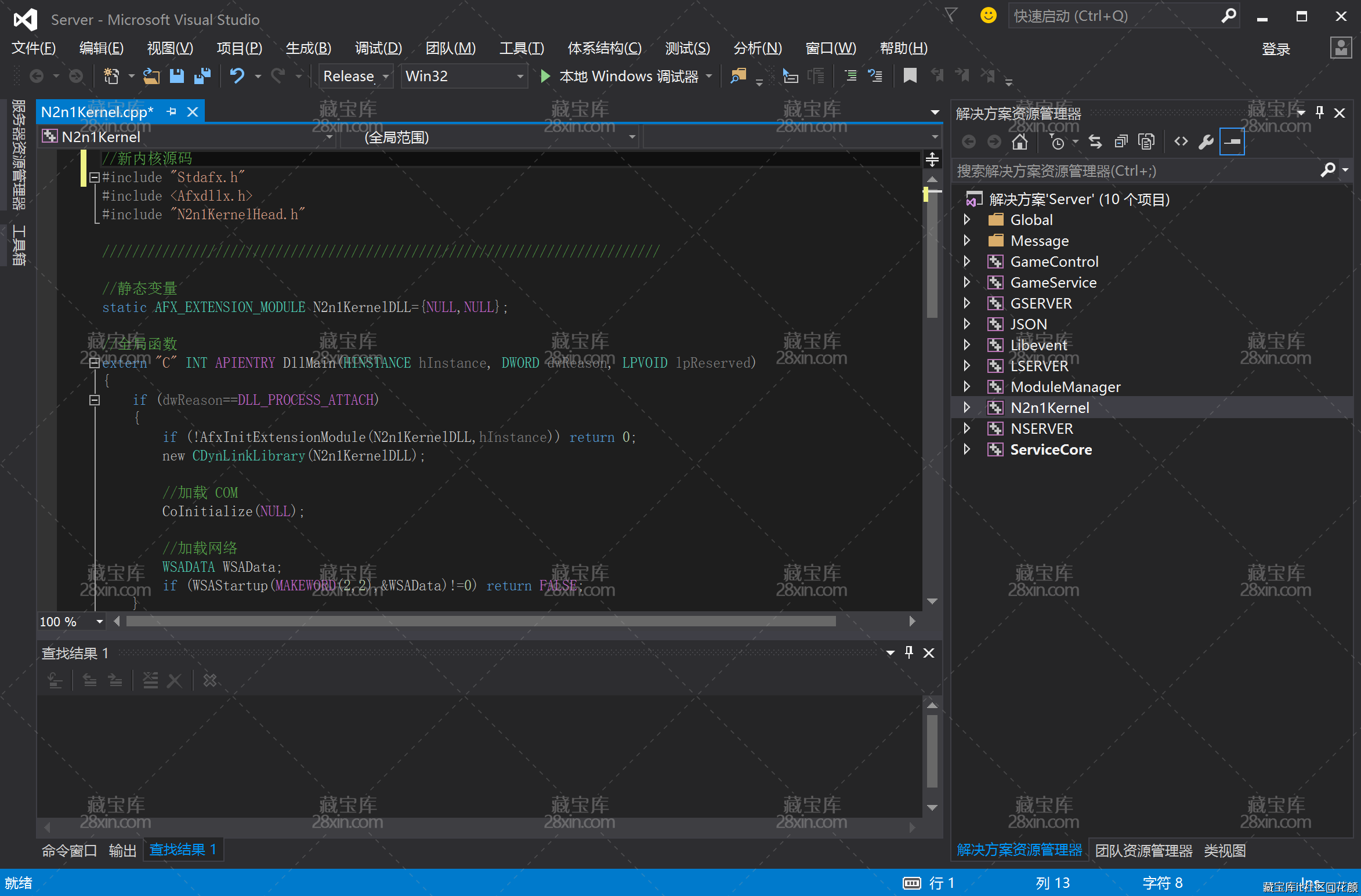Open the Win32 platform dropdown
1361x896 pixels.
point(520,76)
